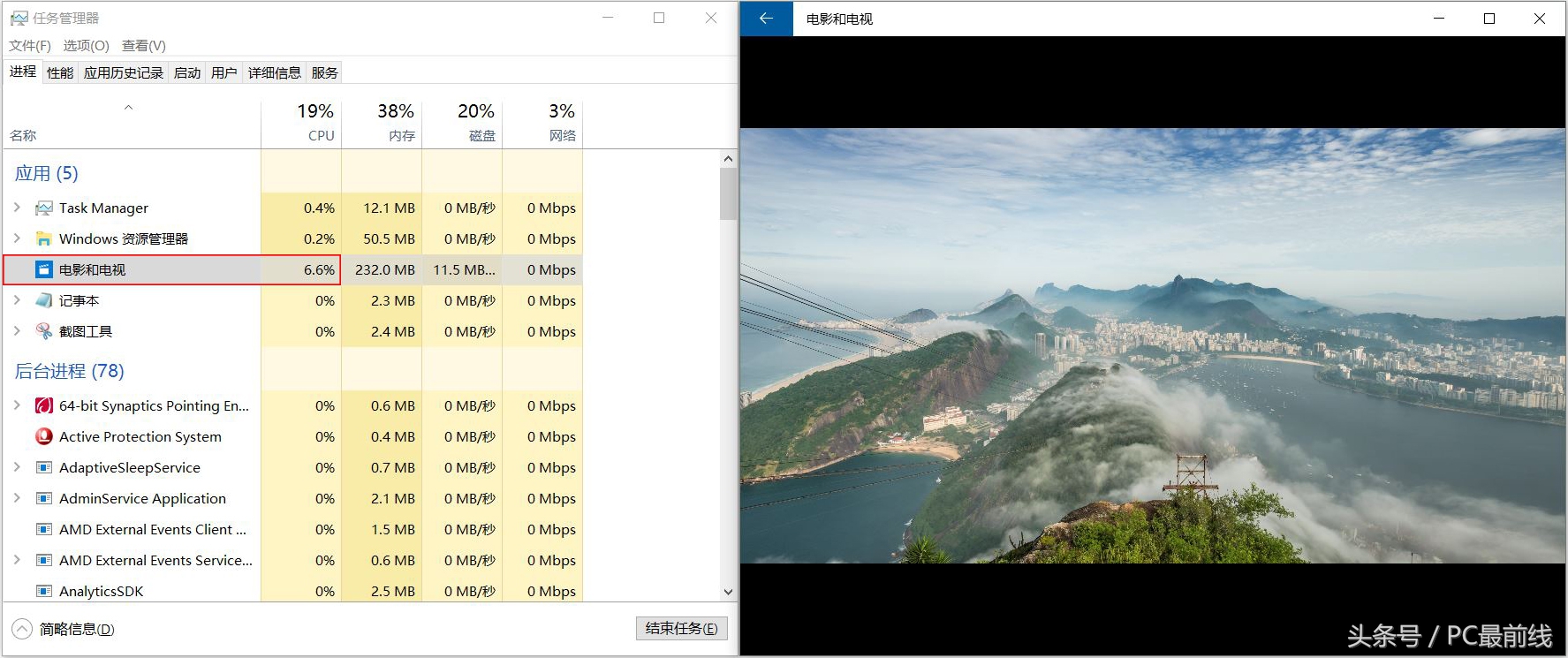Select the AMD External Events Client row text

coord(152,530)
